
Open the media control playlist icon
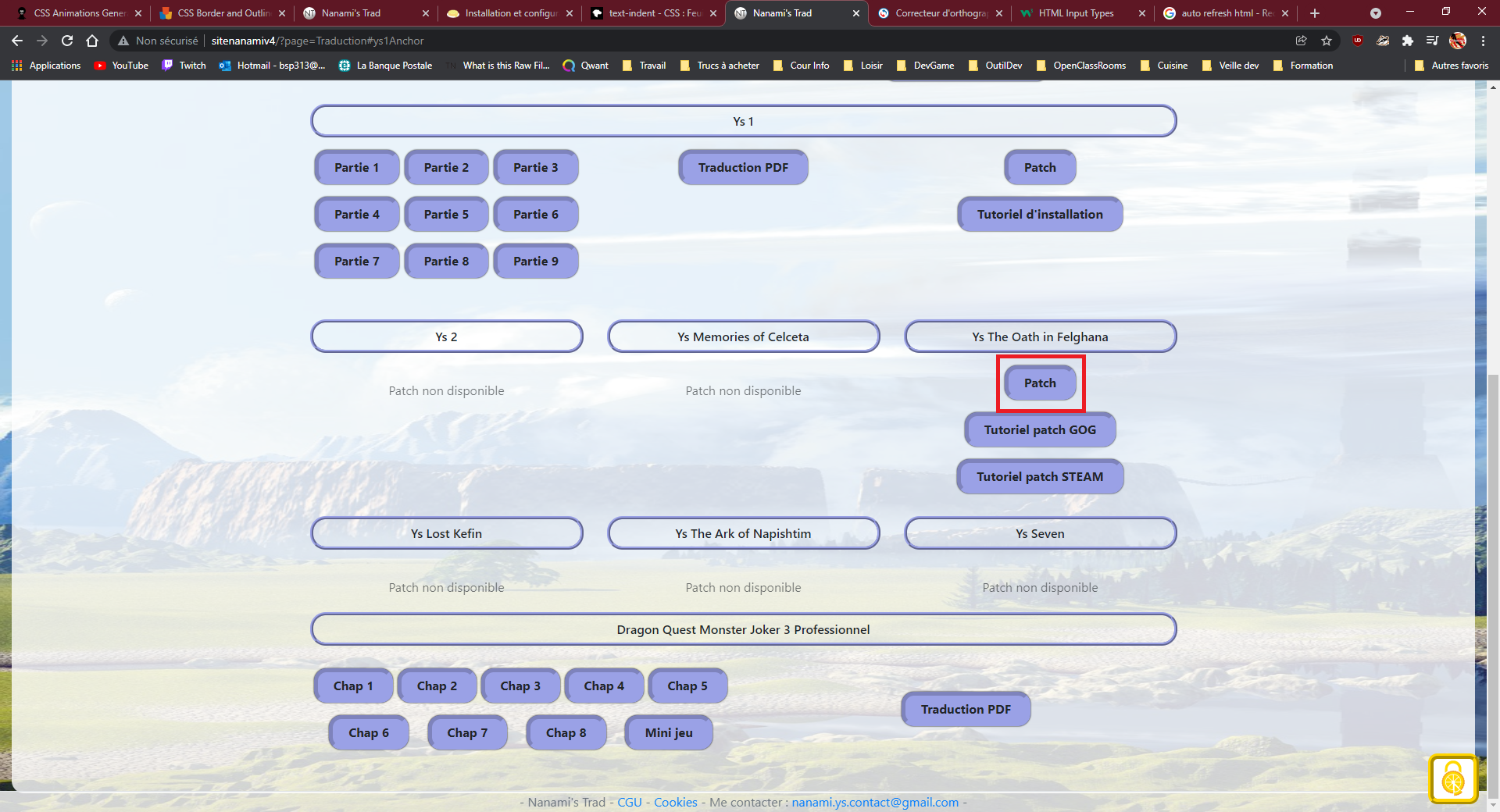click(x=1432, y=41)
